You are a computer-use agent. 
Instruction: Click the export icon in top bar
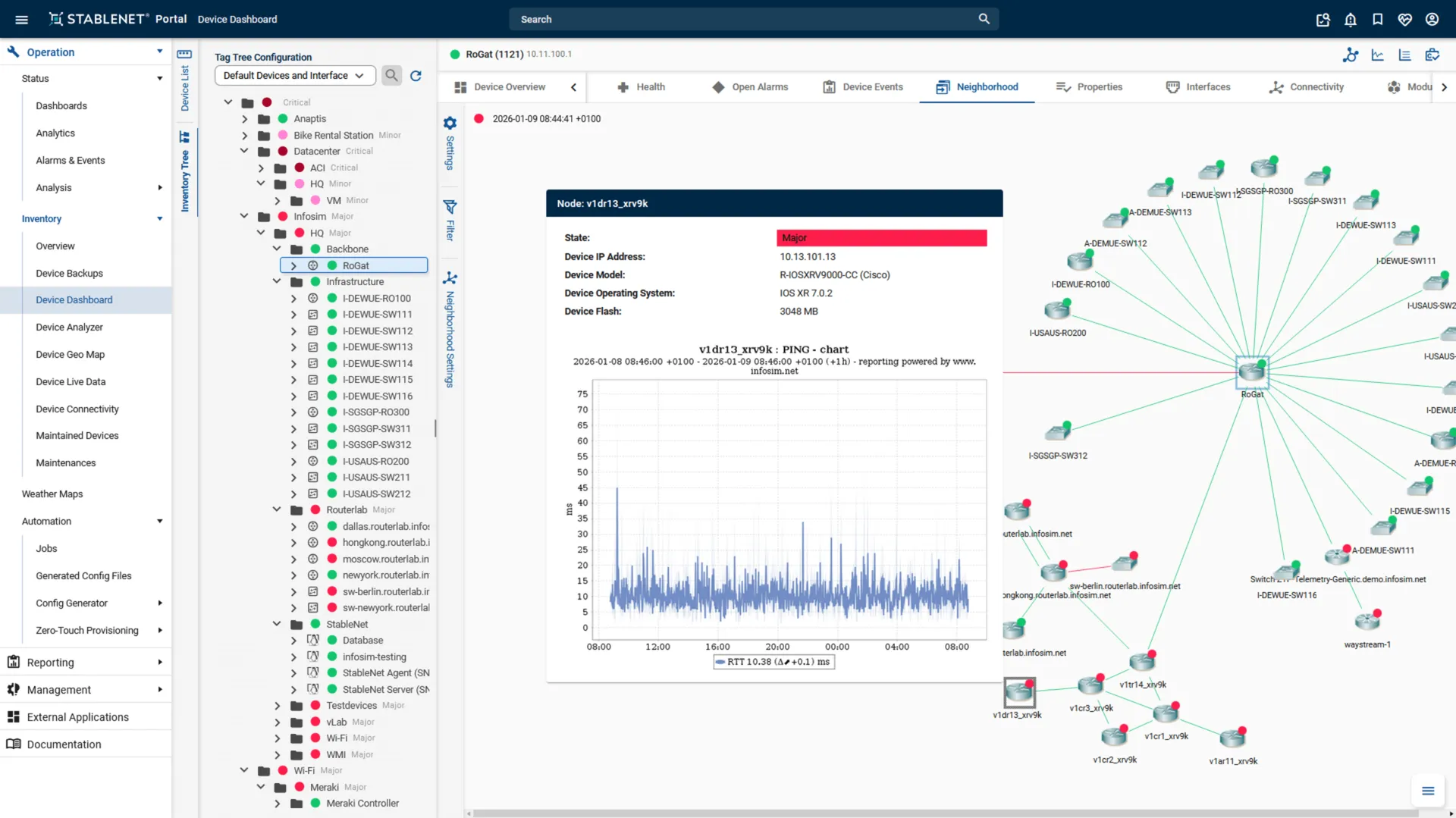[x=1323, y=20]
